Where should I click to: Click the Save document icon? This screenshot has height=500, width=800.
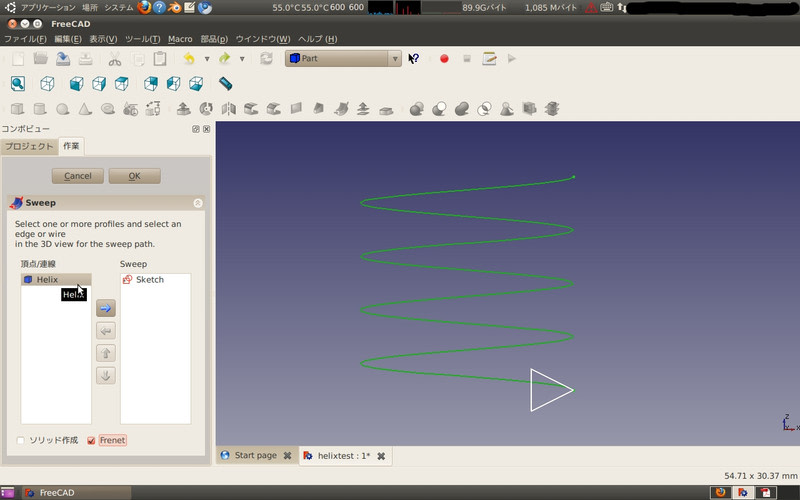click(x=63, y=59)
